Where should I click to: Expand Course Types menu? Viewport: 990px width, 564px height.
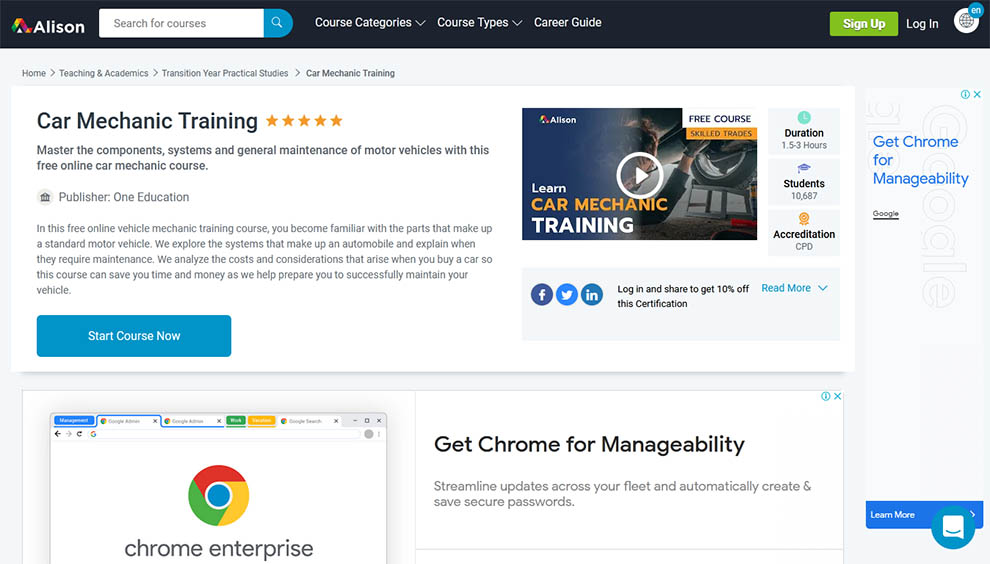pyautogui.click(x=479, y=23)
